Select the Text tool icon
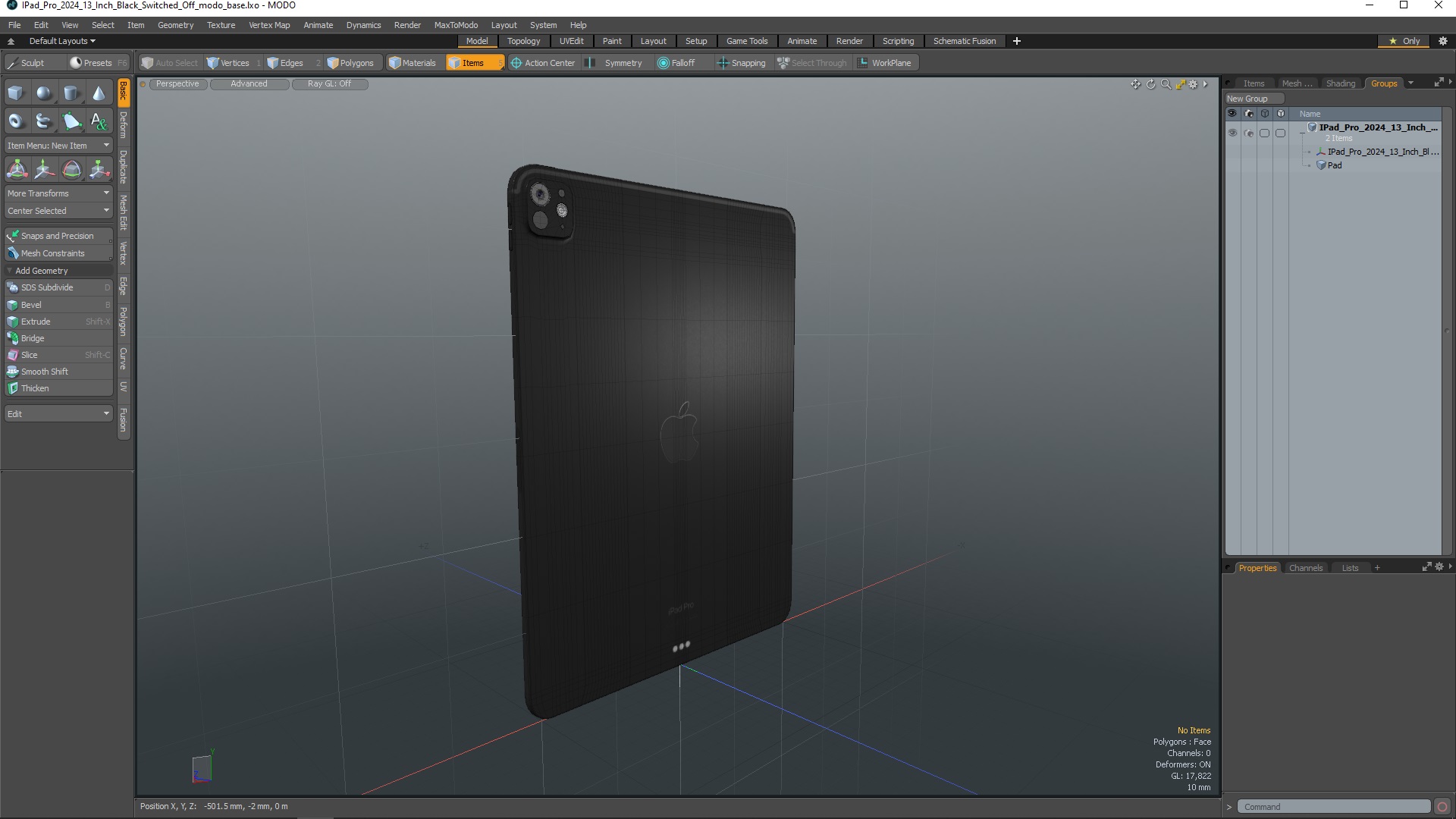 point(99,121)
